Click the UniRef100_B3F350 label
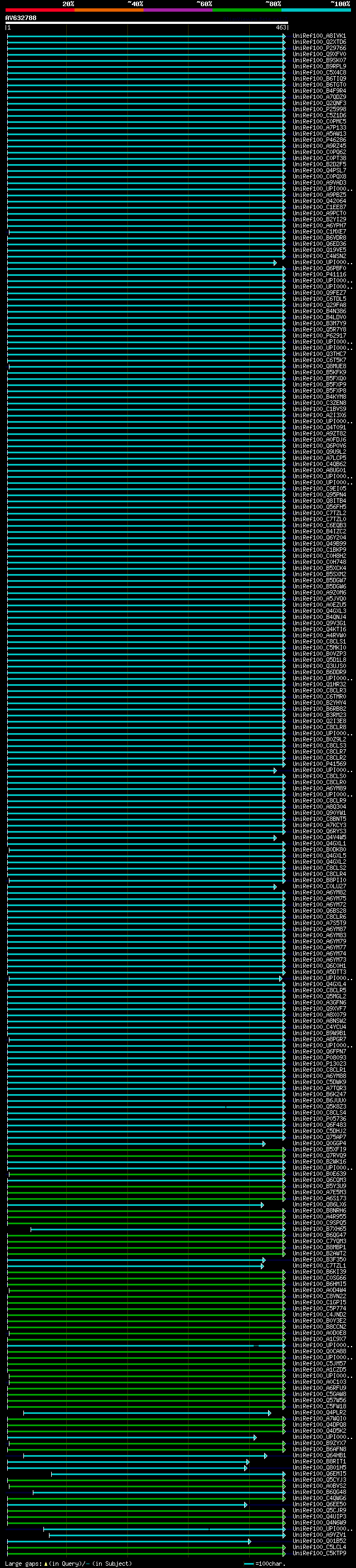 pyautogui.click(x=319, y=1259)
